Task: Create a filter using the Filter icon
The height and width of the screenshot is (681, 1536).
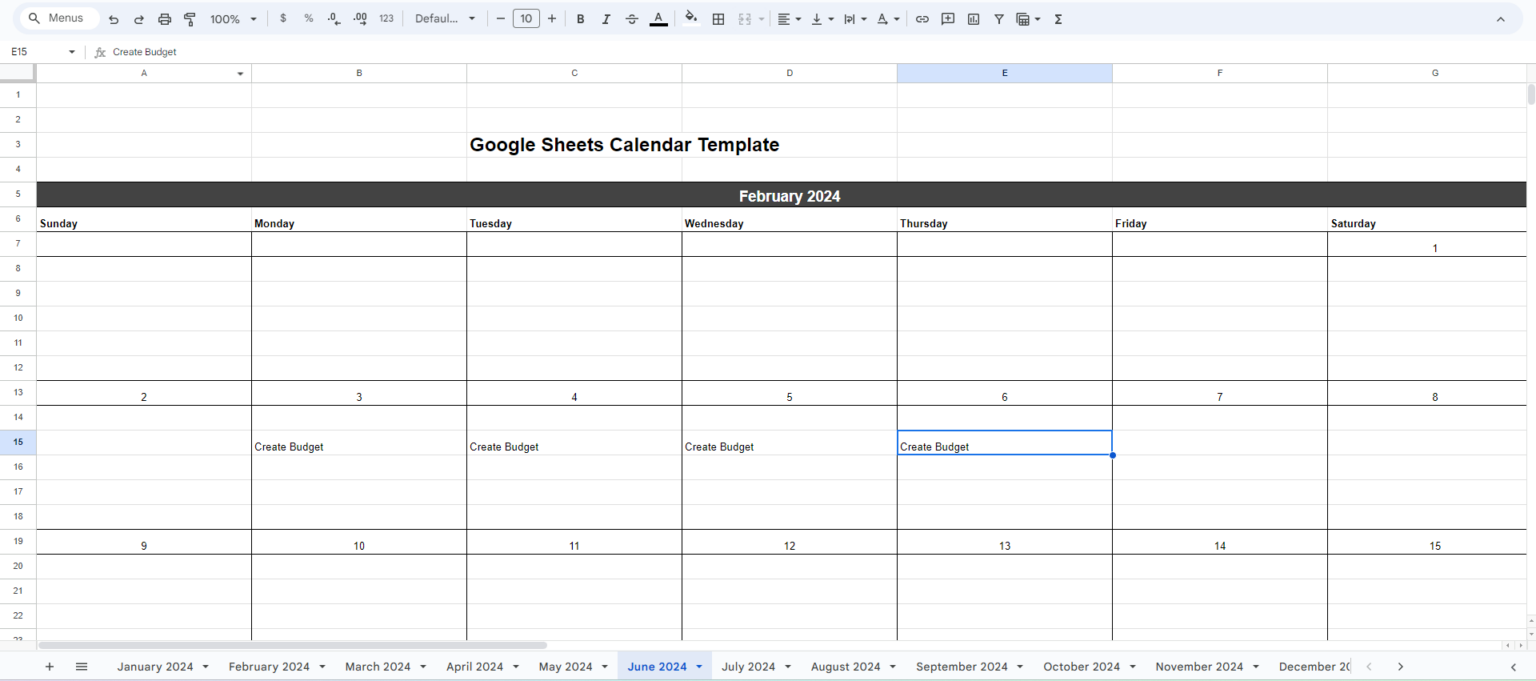Action: [998, 18]
